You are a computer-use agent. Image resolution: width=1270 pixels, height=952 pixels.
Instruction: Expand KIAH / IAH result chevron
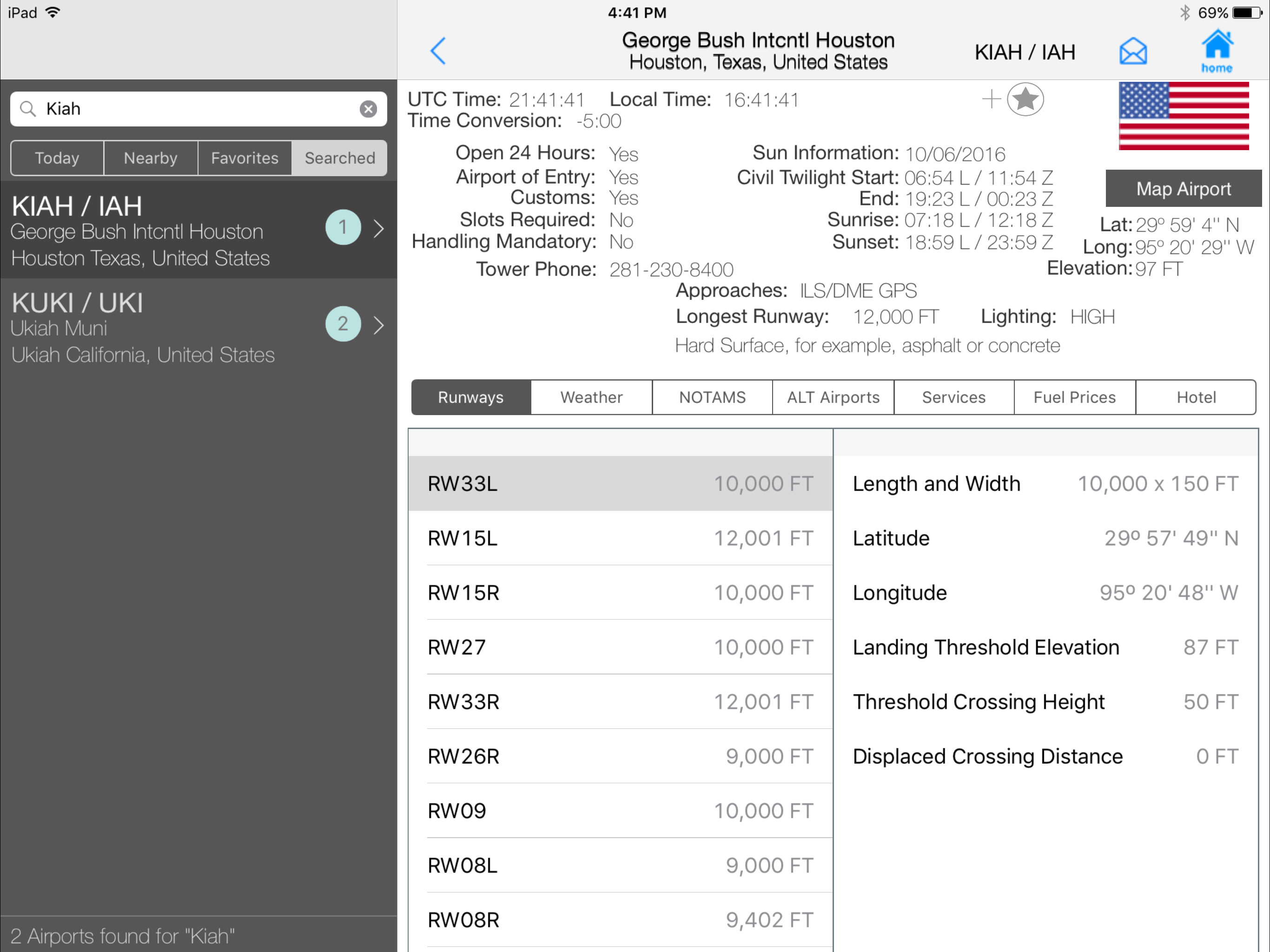tap(379, 229)
